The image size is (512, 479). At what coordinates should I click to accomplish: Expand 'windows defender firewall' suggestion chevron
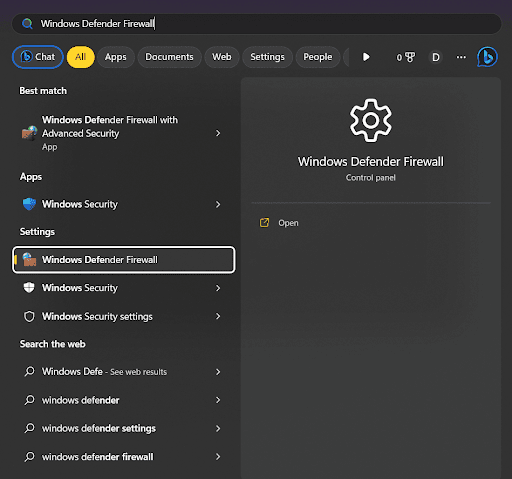pyautogui.click(x=218, y=457)
